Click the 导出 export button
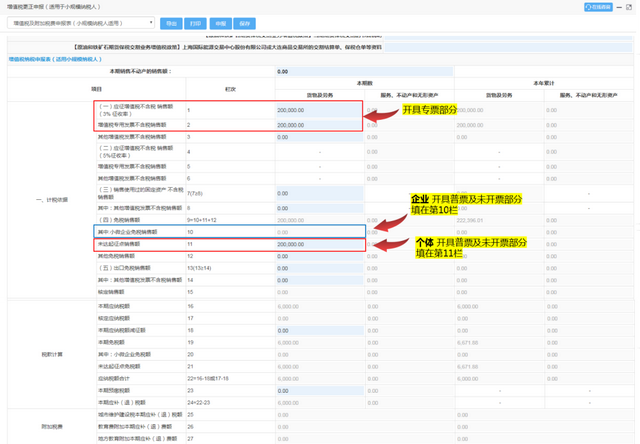The width and height of the screenshot is (640, 444). pos(171,24)
